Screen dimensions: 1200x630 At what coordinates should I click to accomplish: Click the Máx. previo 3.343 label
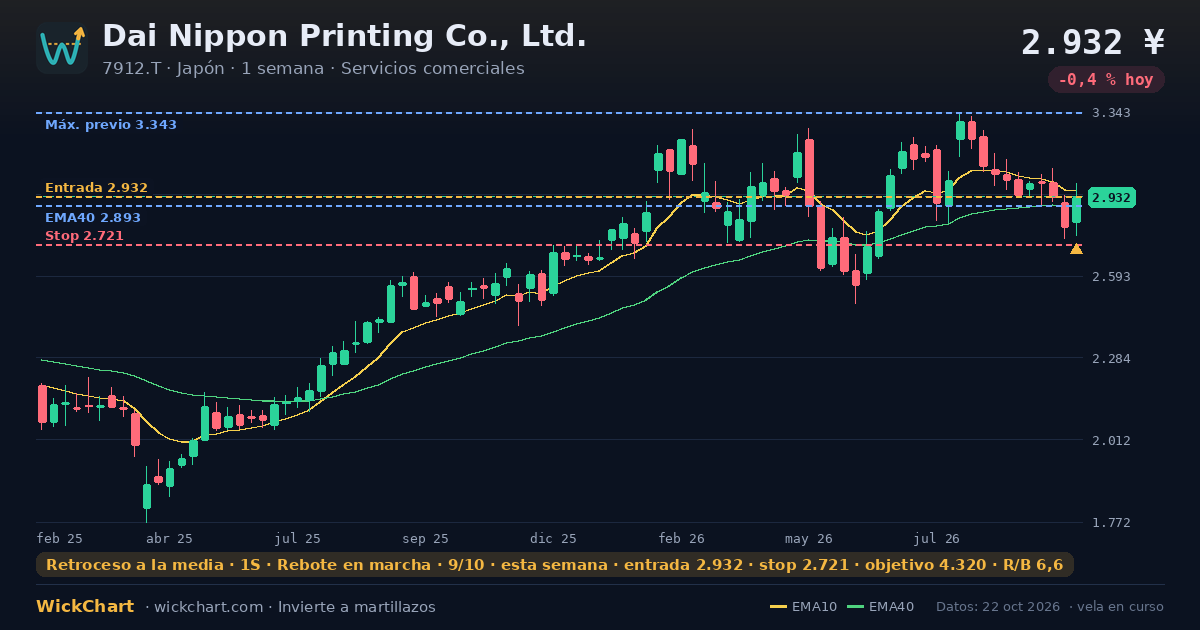111,125
